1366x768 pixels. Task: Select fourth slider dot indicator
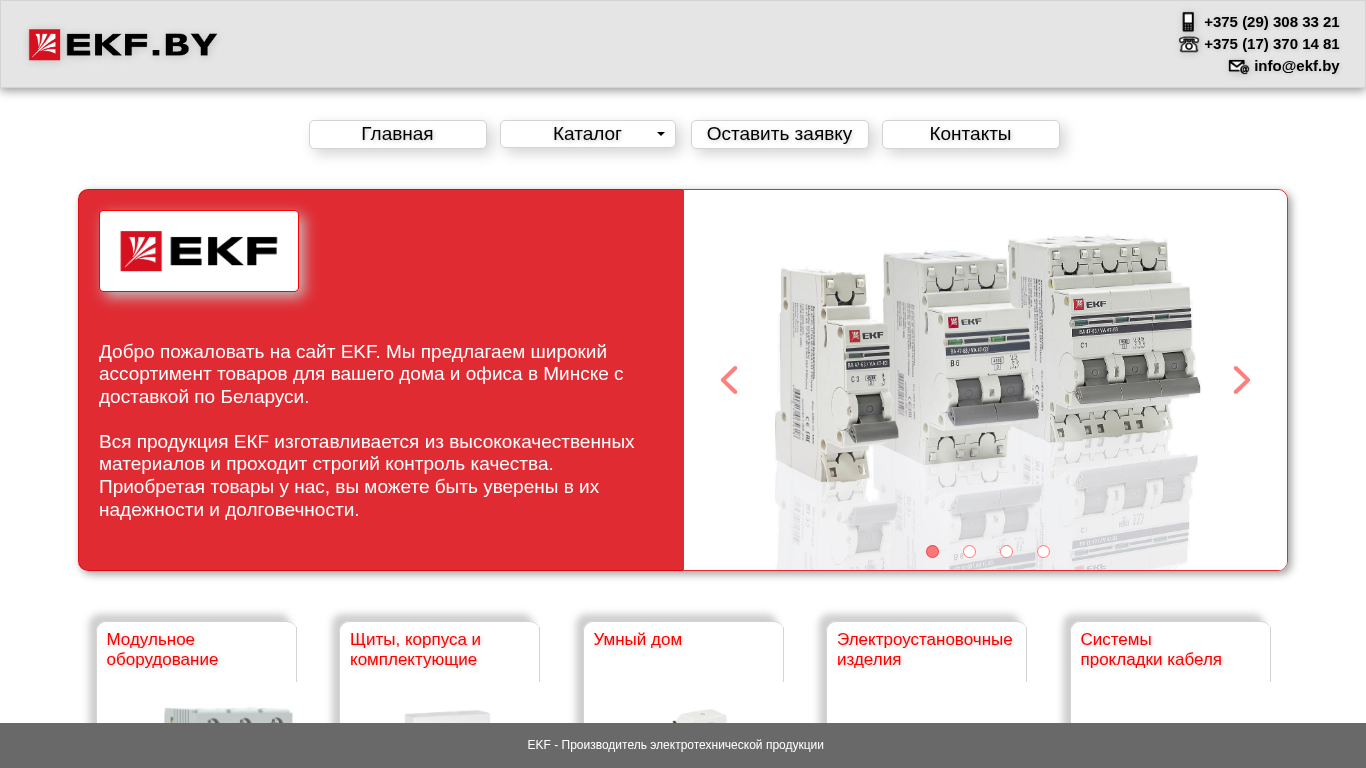[1043, 552]
